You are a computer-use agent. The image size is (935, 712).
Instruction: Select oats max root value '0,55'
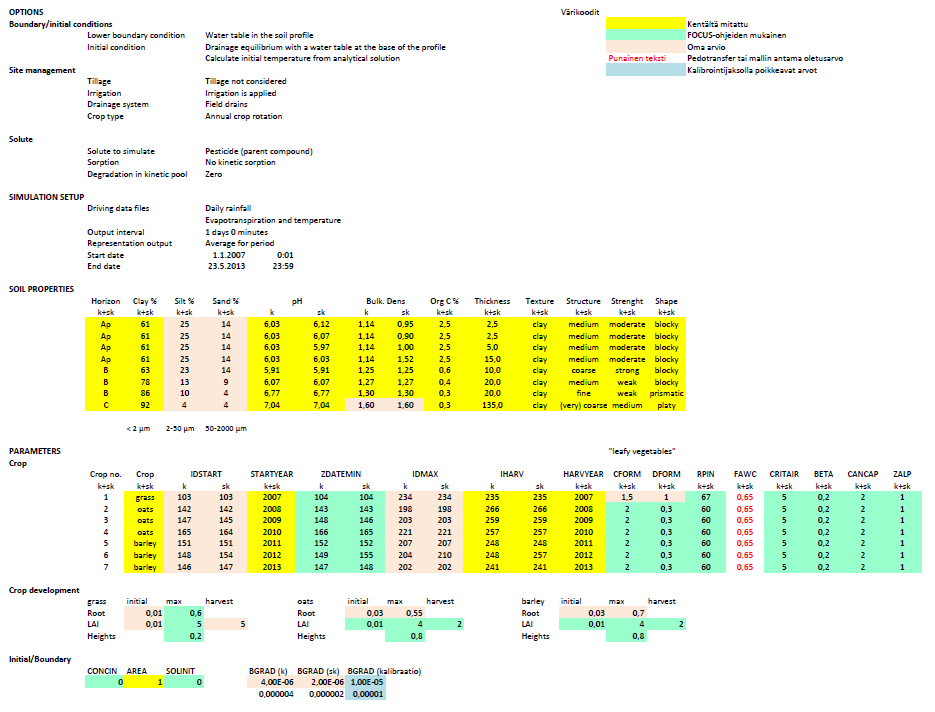tap(405, 613)
